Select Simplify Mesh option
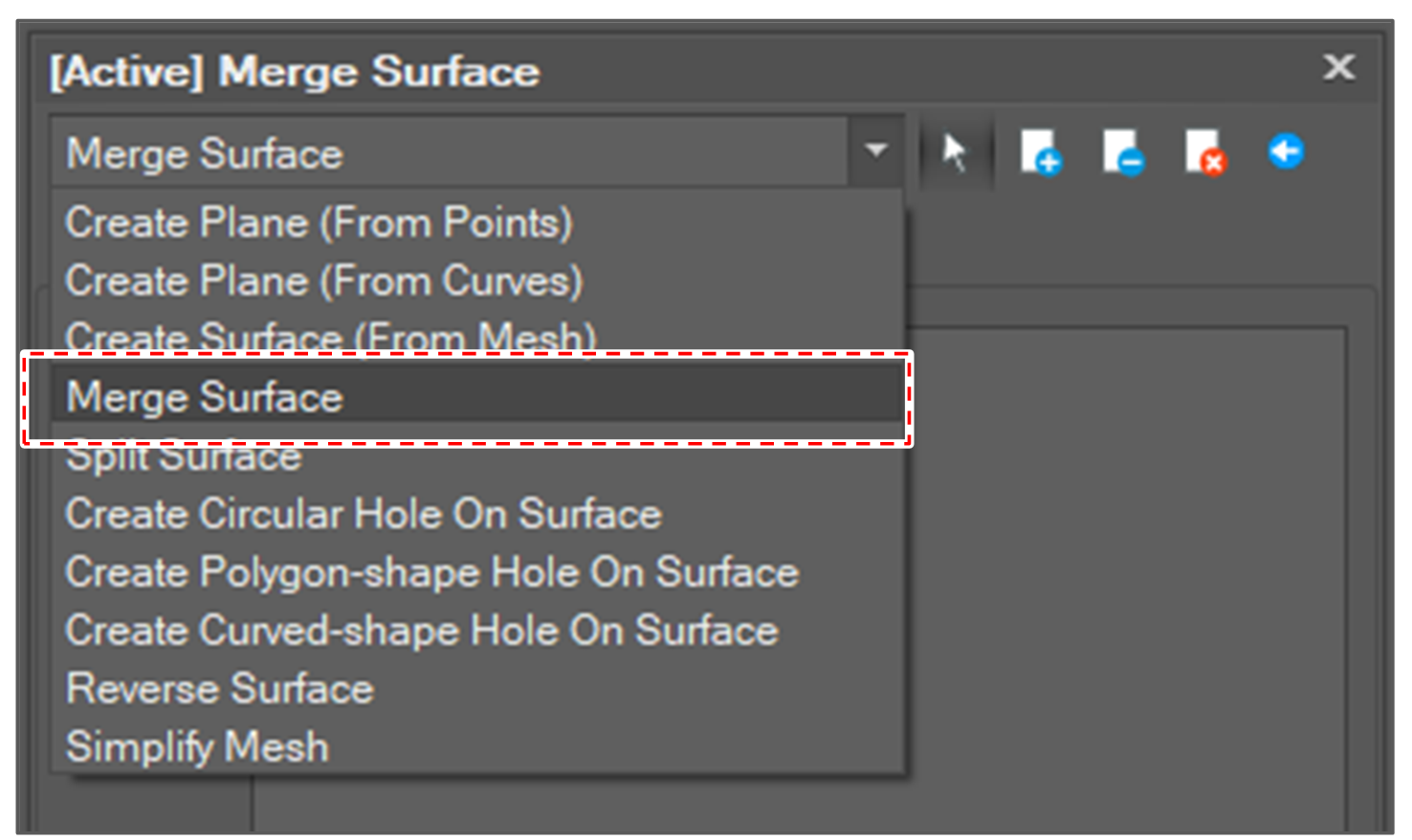 point(197,747)
